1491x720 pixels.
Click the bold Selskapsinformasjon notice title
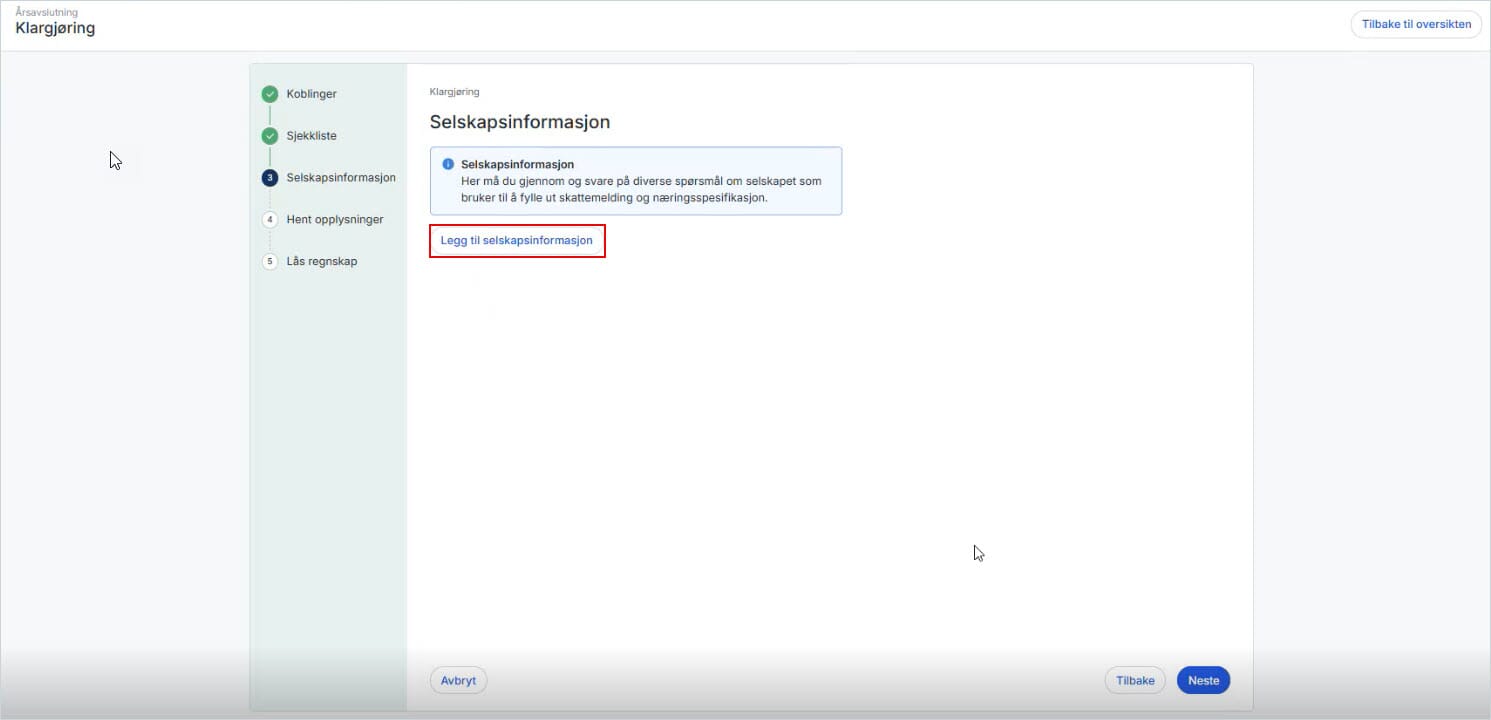tap(517, 164)
